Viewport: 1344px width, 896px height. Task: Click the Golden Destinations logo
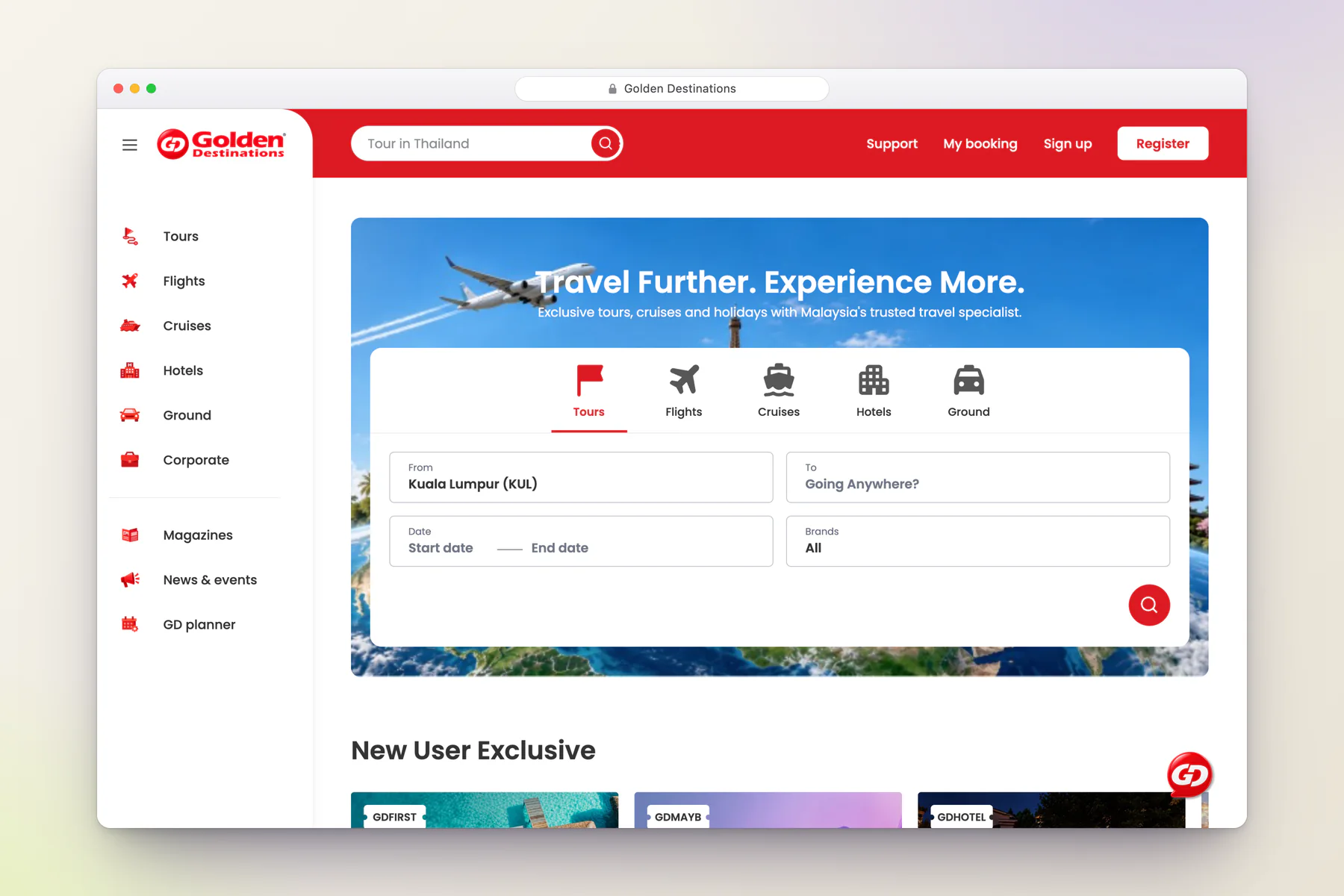[x=221, y=144]
